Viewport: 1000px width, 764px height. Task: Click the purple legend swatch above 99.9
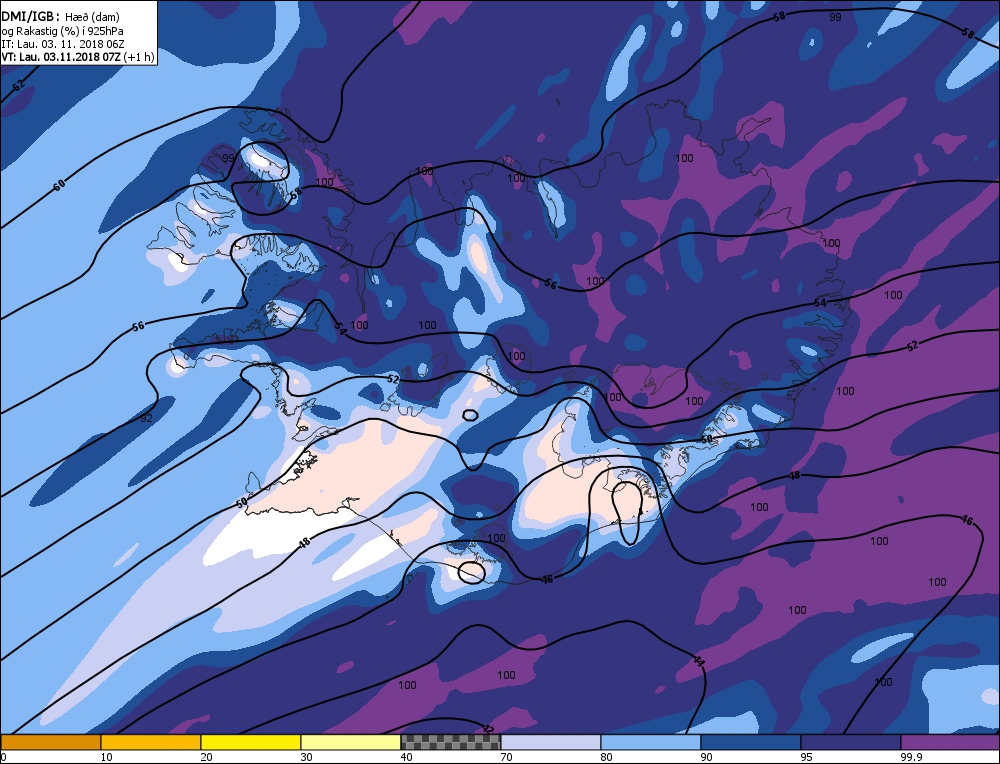(951, 742)
